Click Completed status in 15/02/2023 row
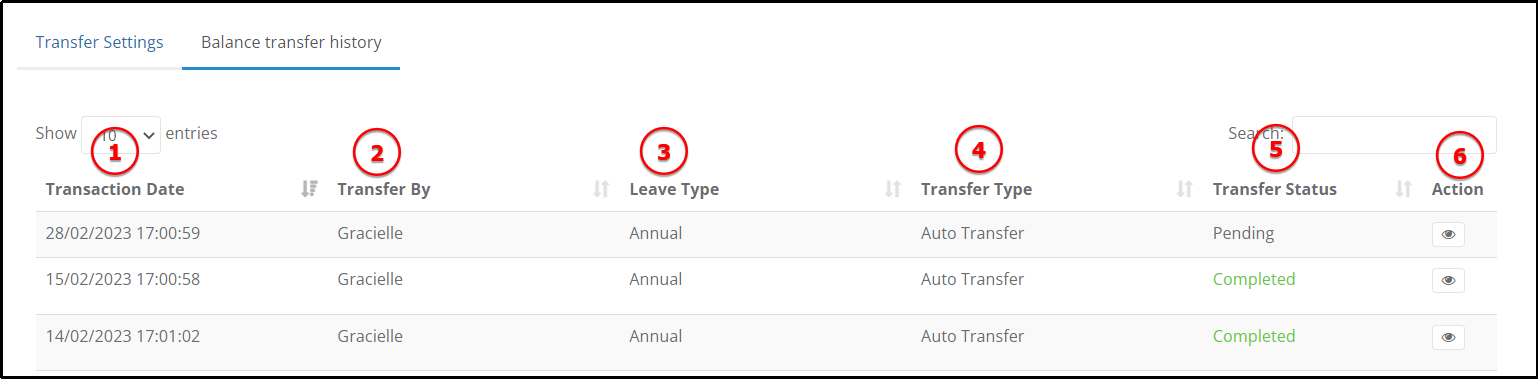This screenshot has width=1538, height=379. pyautogui.click(x=1254, y=279)
